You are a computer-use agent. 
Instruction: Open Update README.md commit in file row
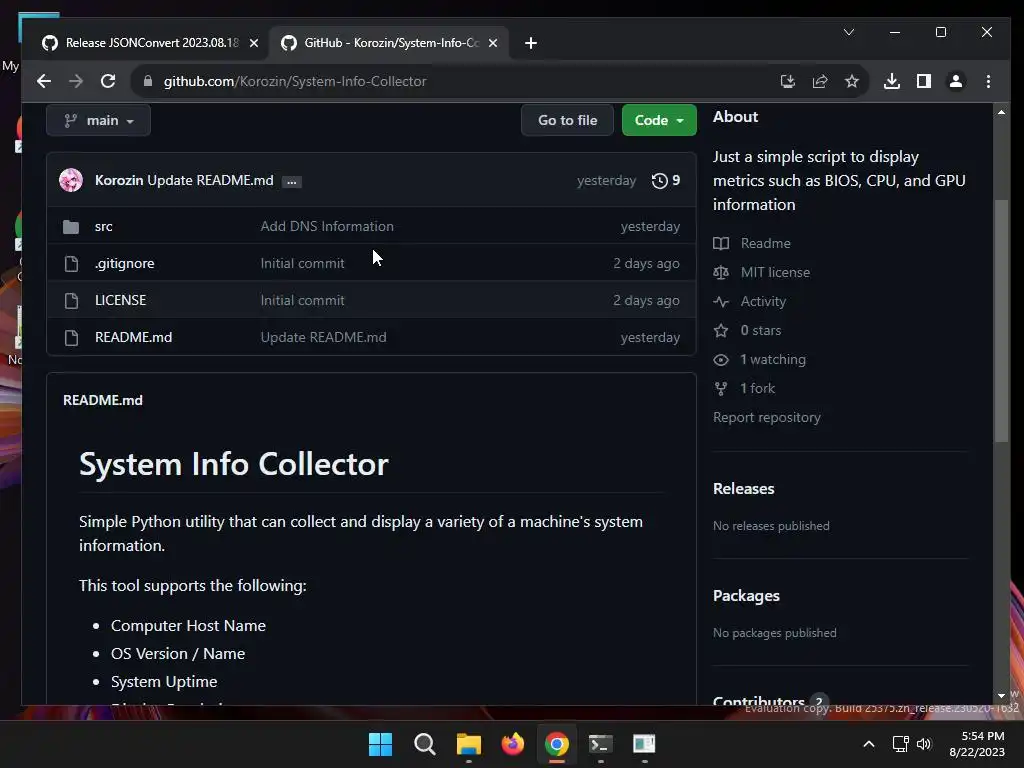(x=324, y=337)
